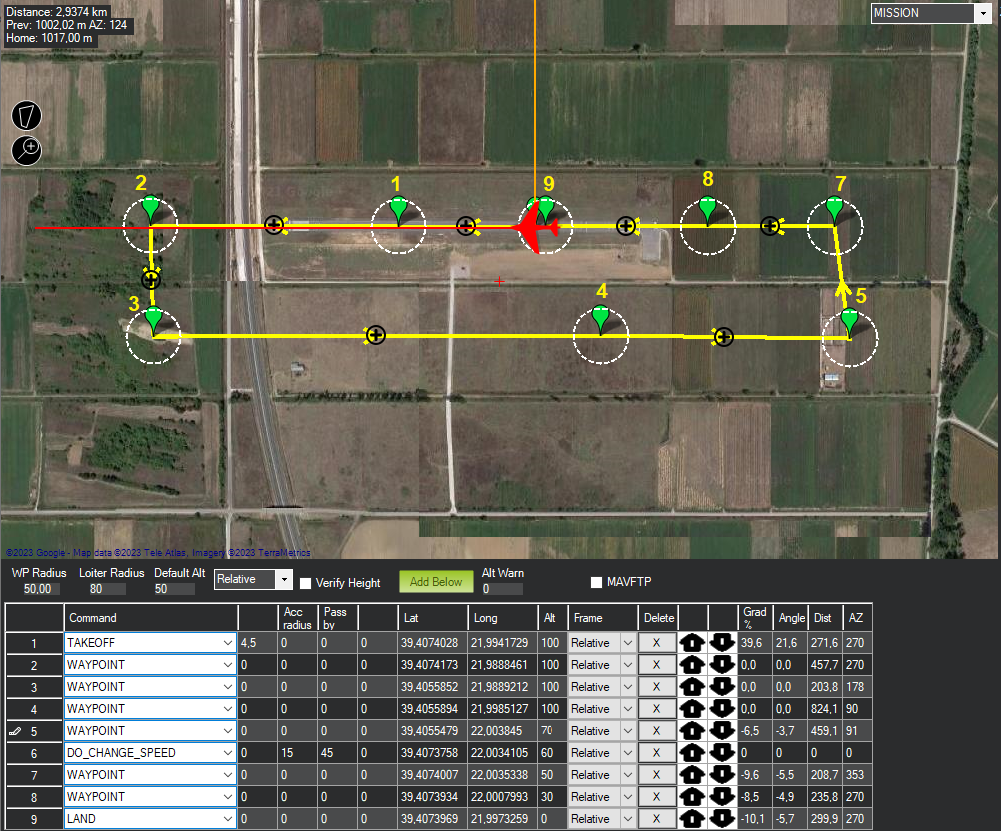Click the green marker for waypoint 4

click(x=600, y=320)
